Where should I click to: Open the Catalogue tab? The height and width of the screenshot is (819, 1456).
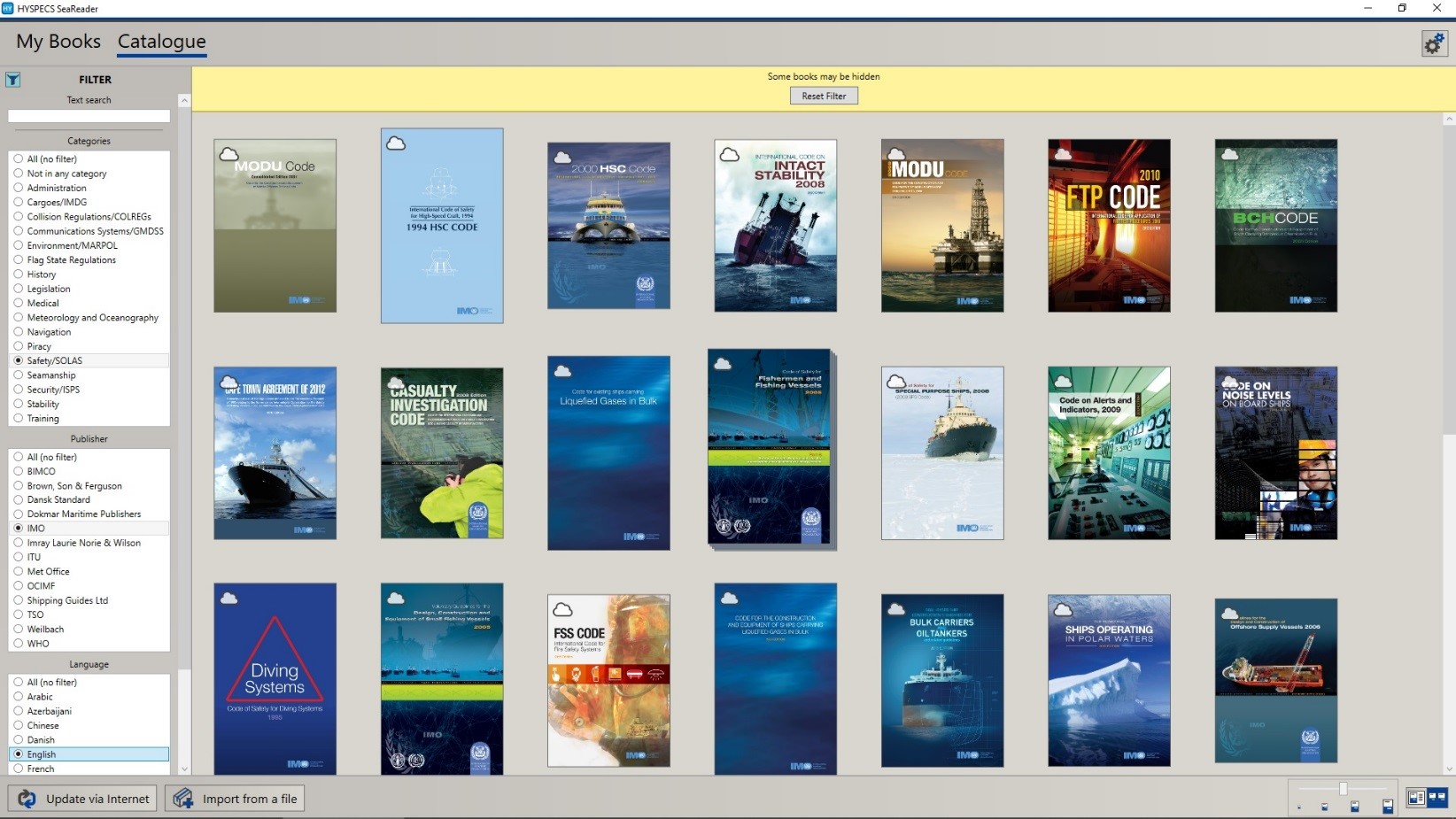(x=161, y=42)
